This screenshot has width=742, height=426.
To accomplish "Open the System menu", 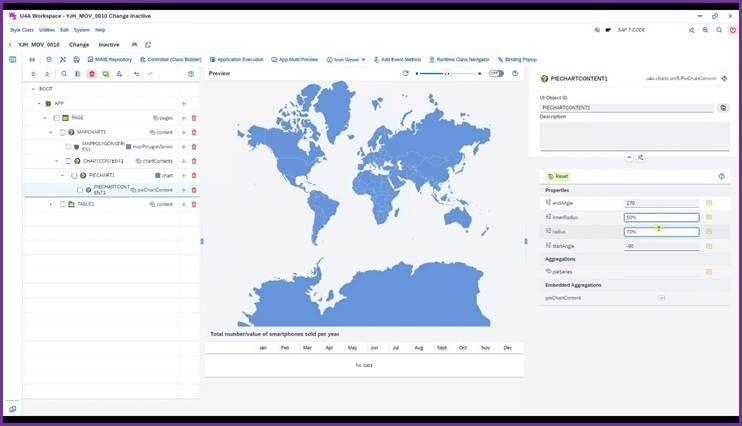I will click(82, 30).
